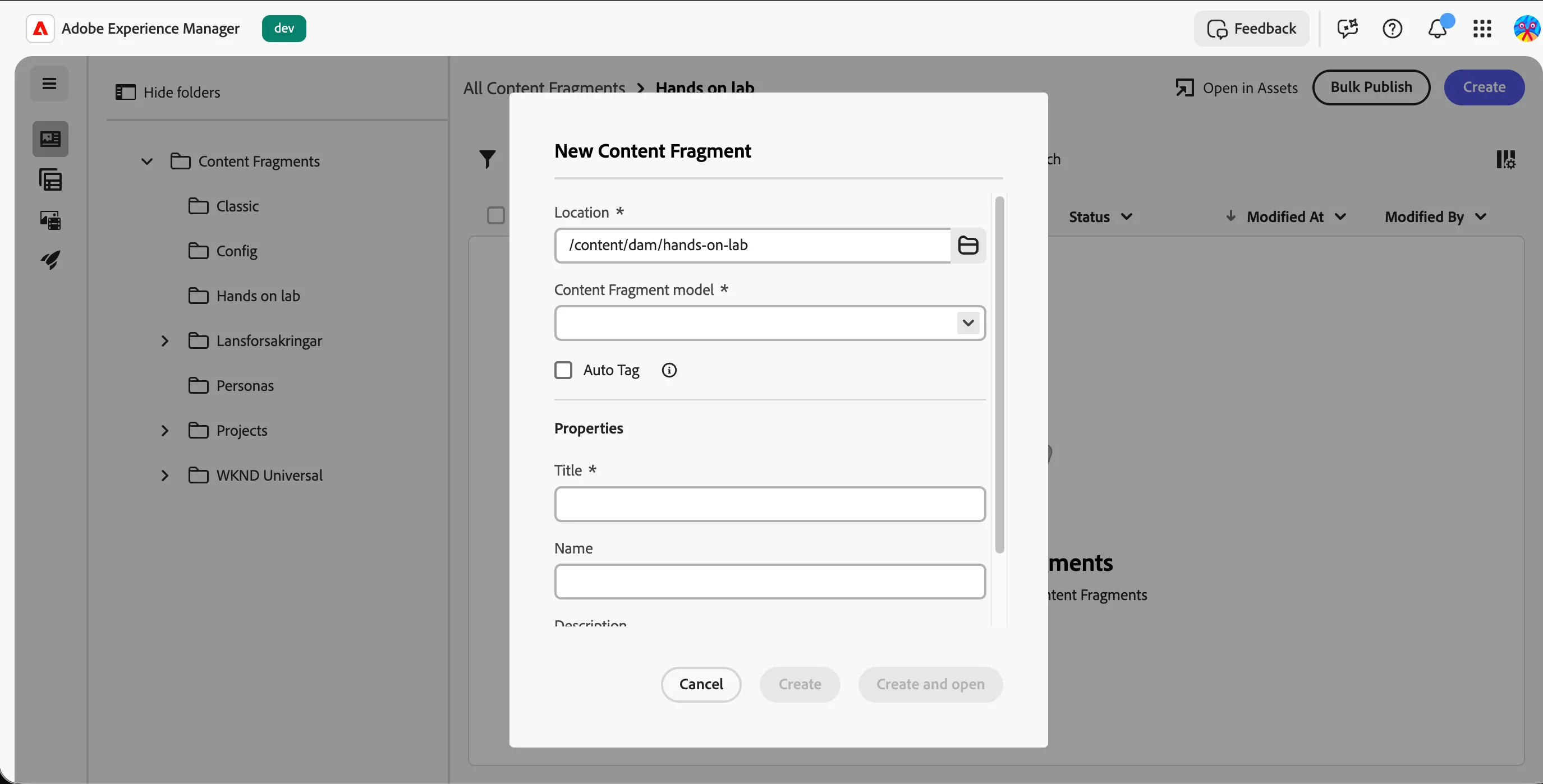Open the user profile avatar
1543x784 pixels.
pyautogui.click(x=1526, y=28)
